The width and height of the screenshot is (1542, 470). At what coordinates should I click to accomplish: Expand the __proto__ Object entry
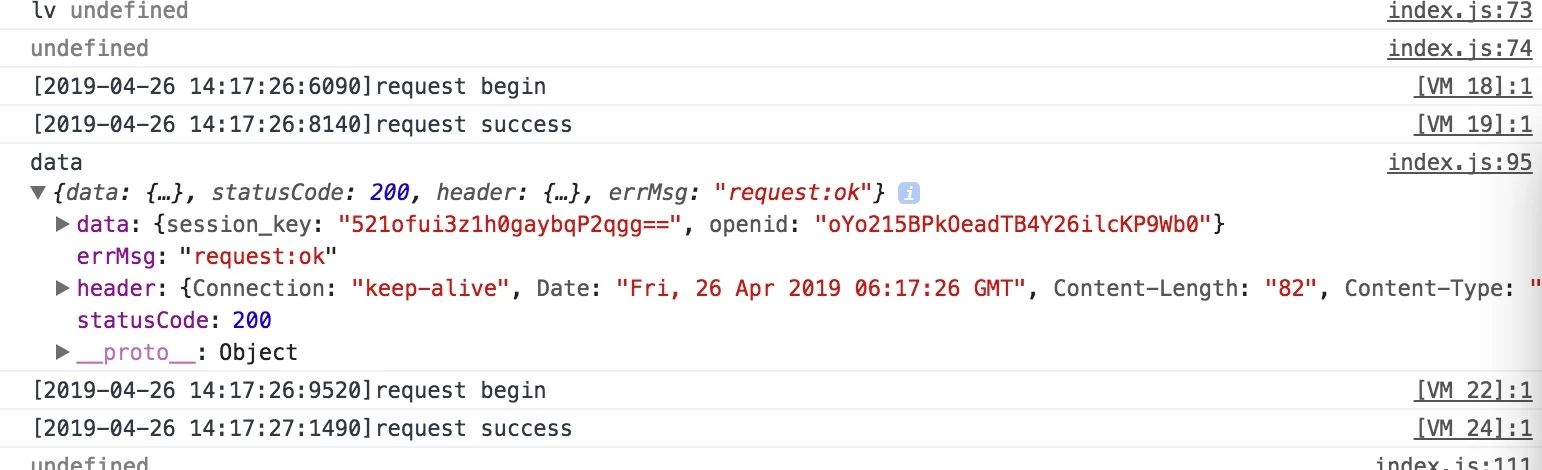click(62, 352)
